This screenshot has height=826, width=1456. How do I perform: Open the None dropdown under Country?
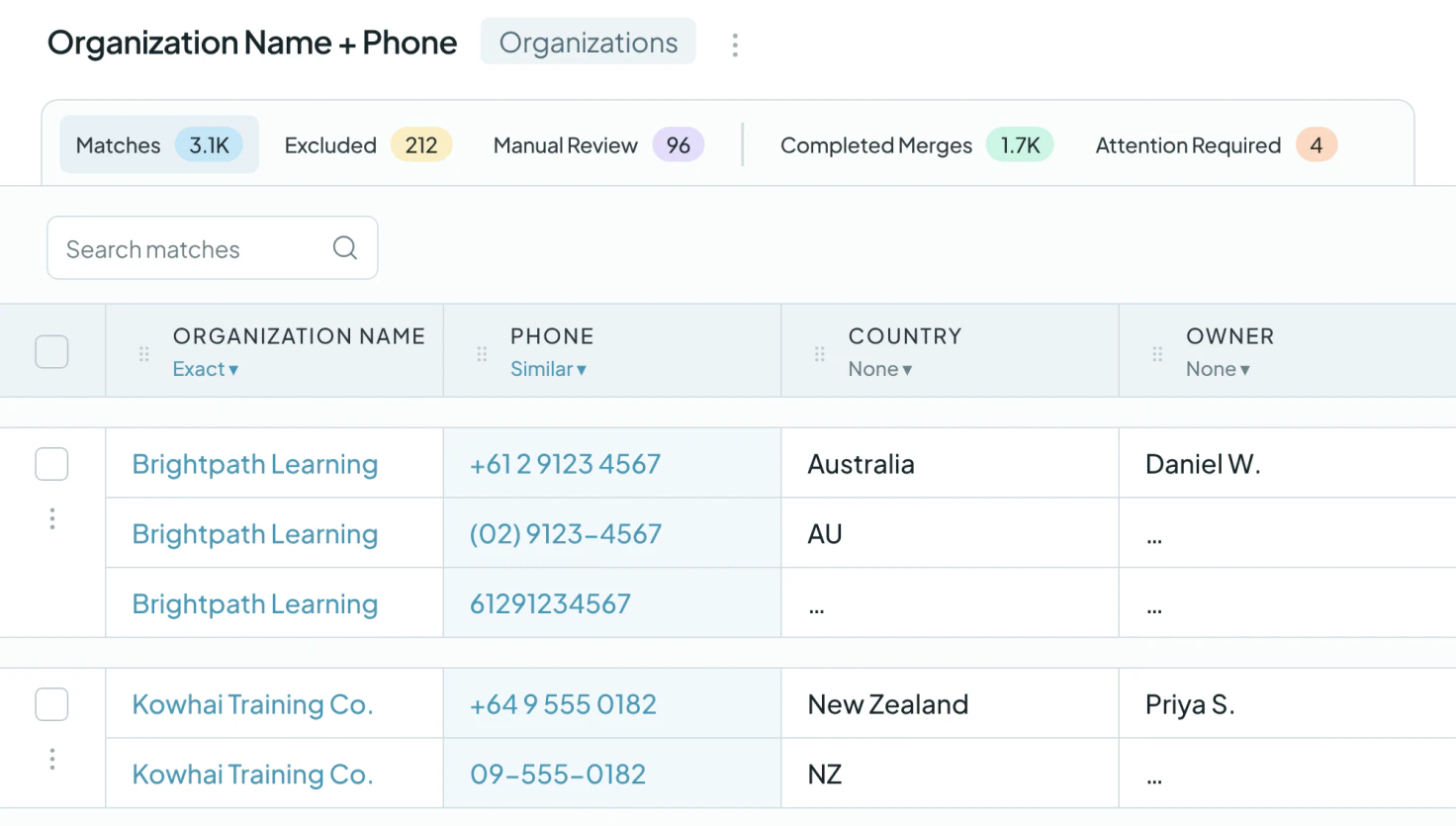pos(879,369)
